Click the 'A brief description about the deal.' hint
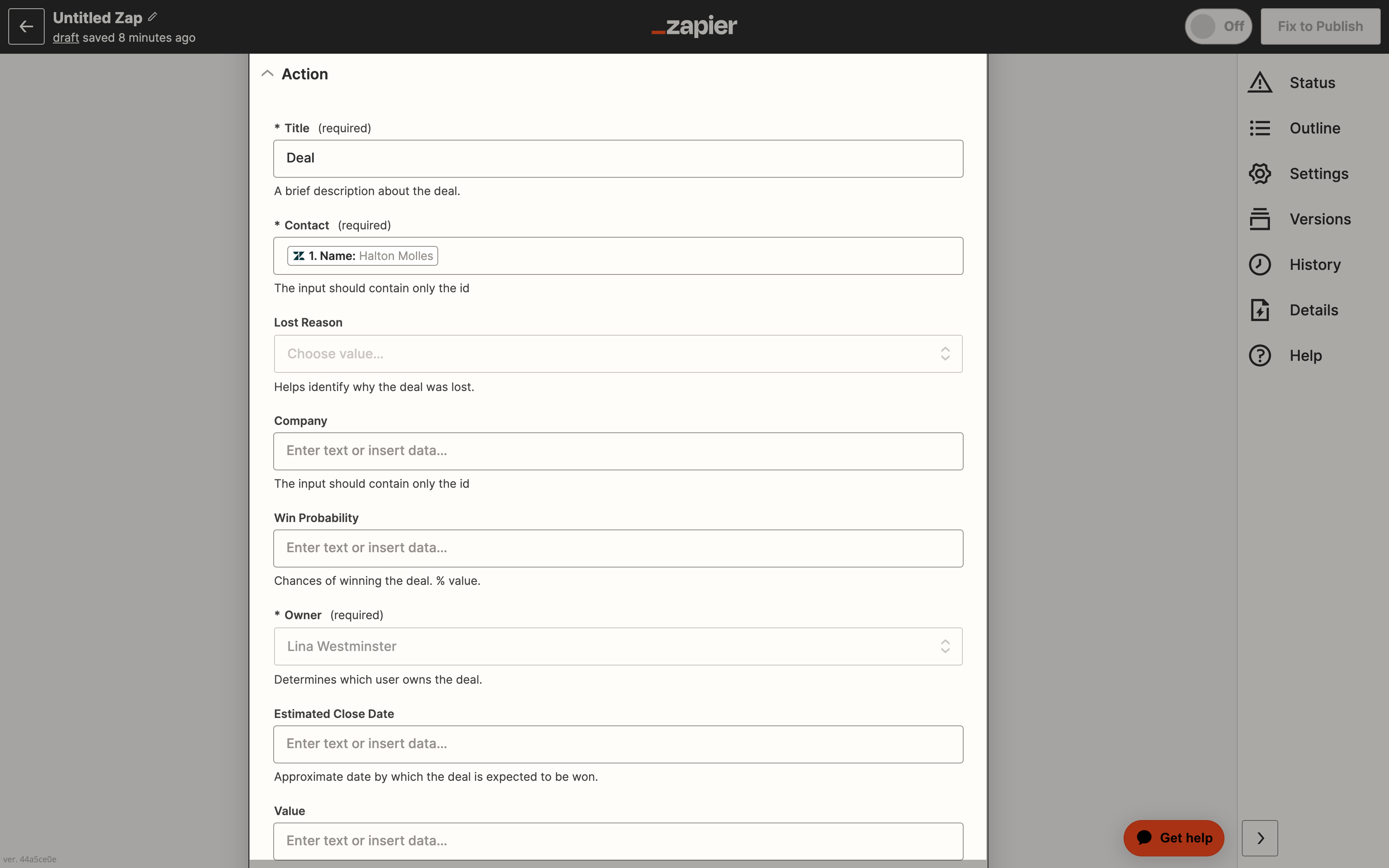Screen dimensions: 1389x868 tap(367, 191)
